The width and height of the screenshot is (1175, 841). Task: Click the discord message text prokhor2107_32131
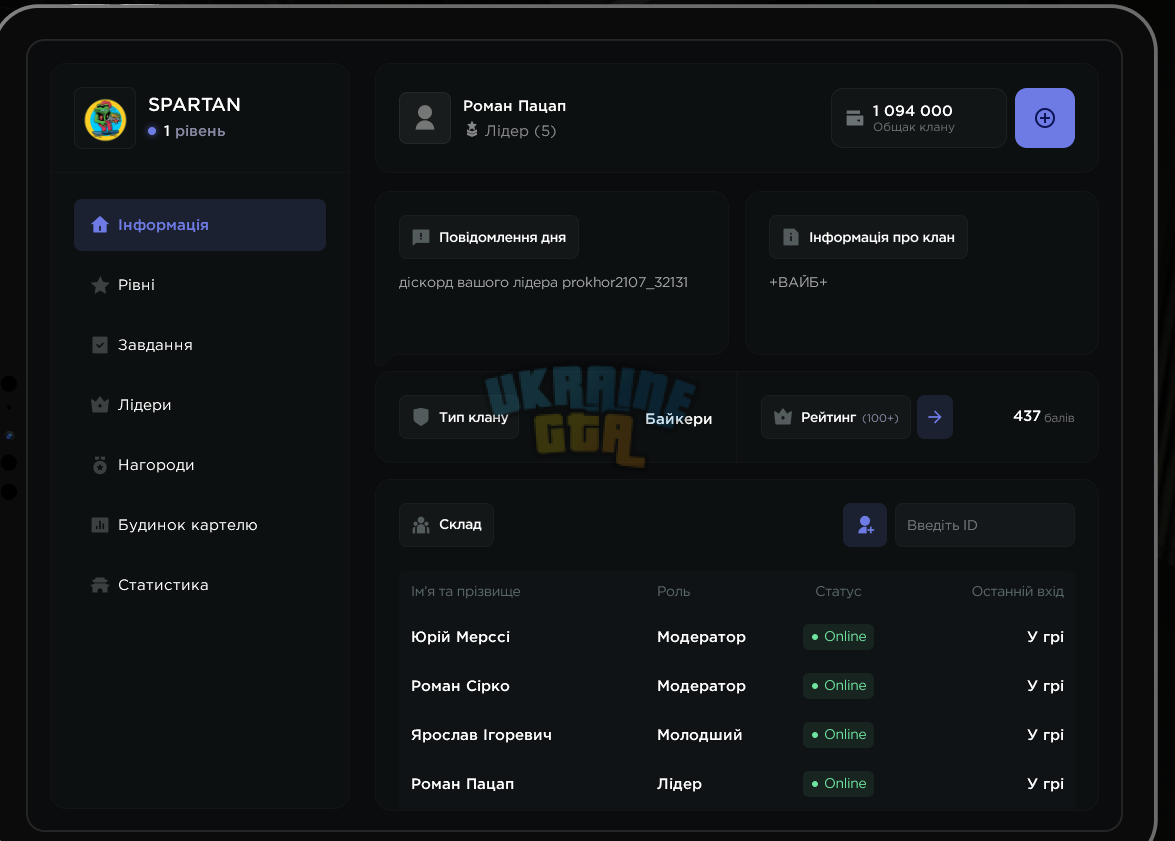pyautogui.click(x=543, y=283)
